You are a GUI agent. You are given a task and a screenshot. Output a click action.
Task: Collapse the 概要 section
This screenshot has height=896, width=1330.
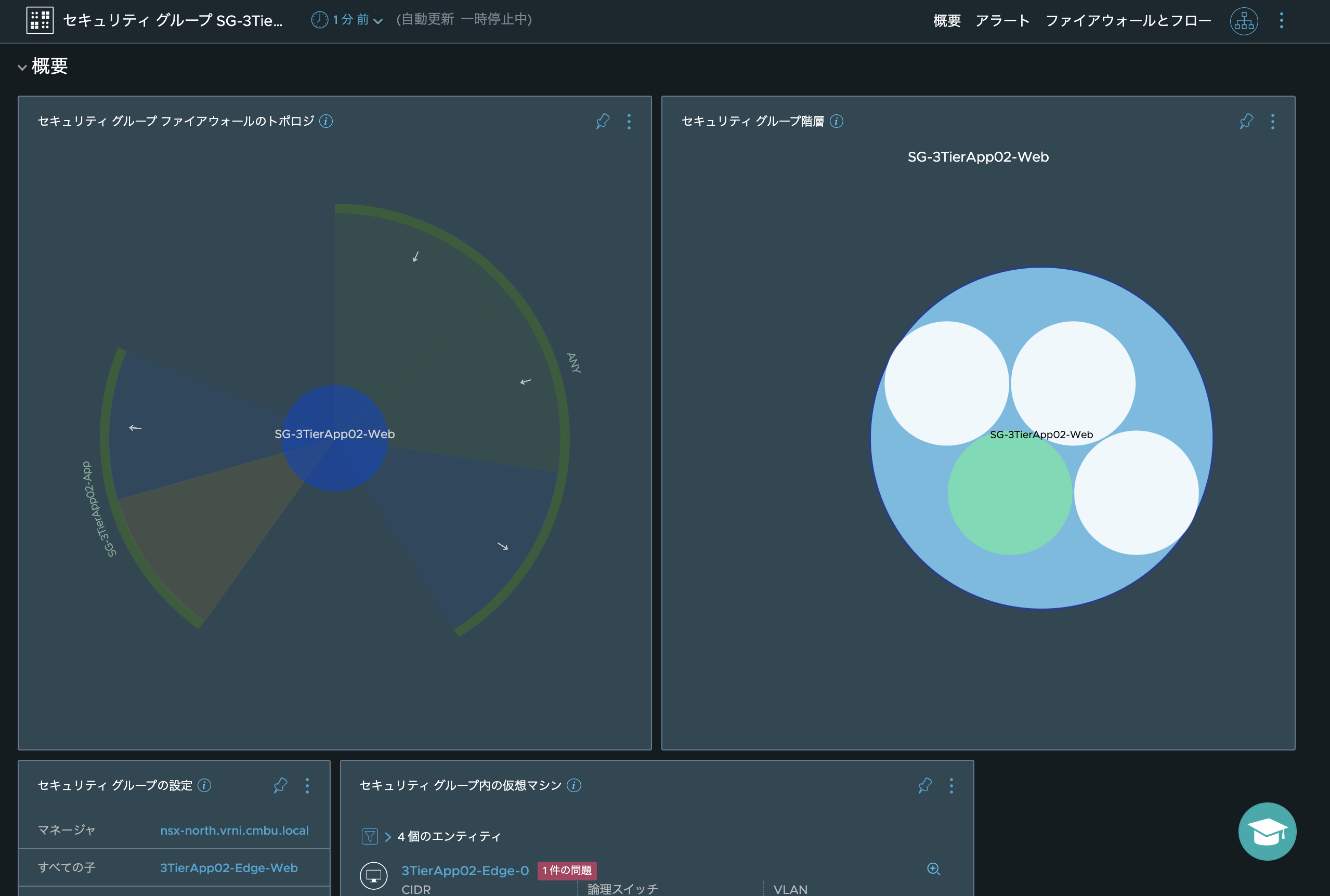(22, 68)
